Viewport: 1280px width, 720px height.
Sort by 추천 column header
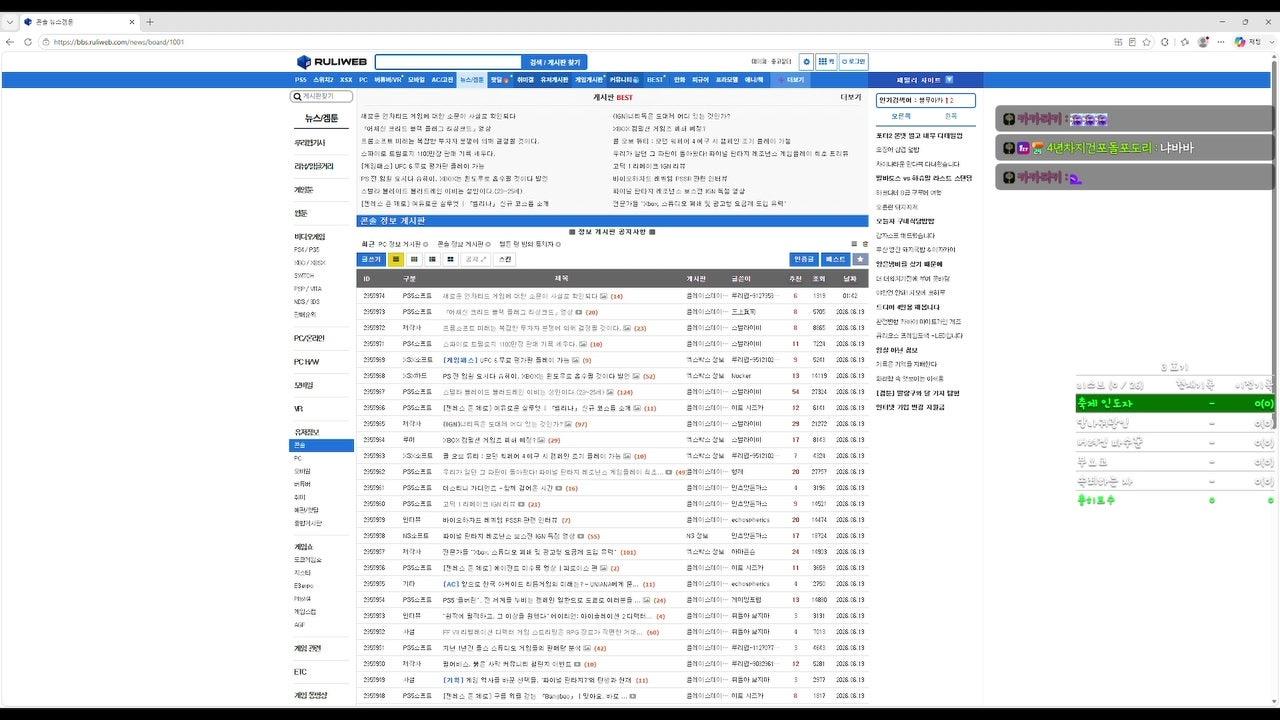(796, 279)
